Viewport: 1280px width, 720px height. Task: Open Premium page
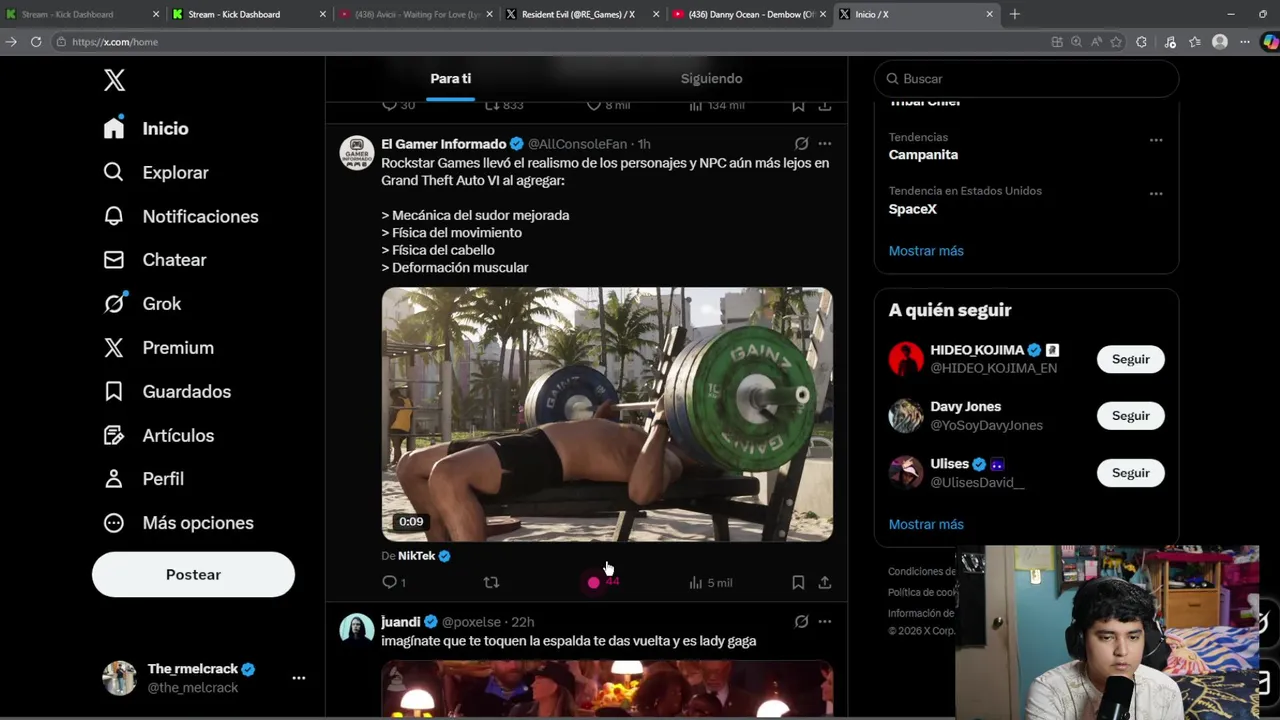click(159, 348)
